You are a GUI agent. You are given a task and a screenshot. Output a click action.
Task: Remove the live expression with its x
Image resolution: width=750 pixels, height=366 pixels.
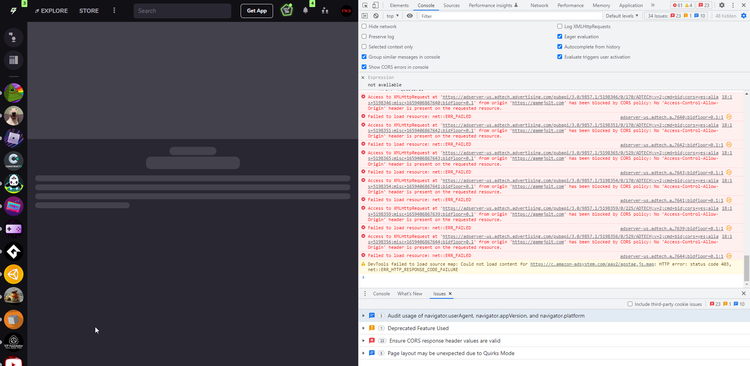click(x=363, y=77)
